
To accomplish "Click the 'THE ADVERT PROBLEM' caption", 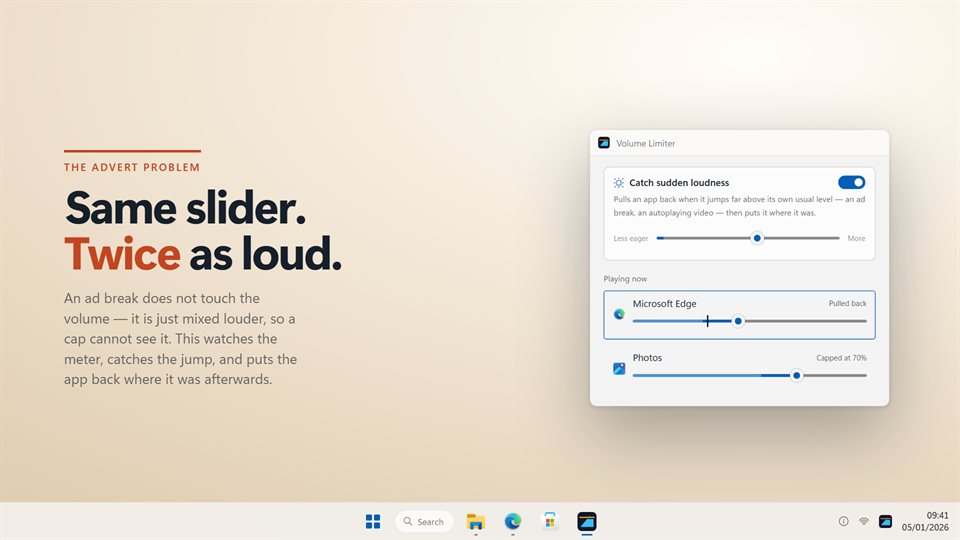I will tap(132, 167).
